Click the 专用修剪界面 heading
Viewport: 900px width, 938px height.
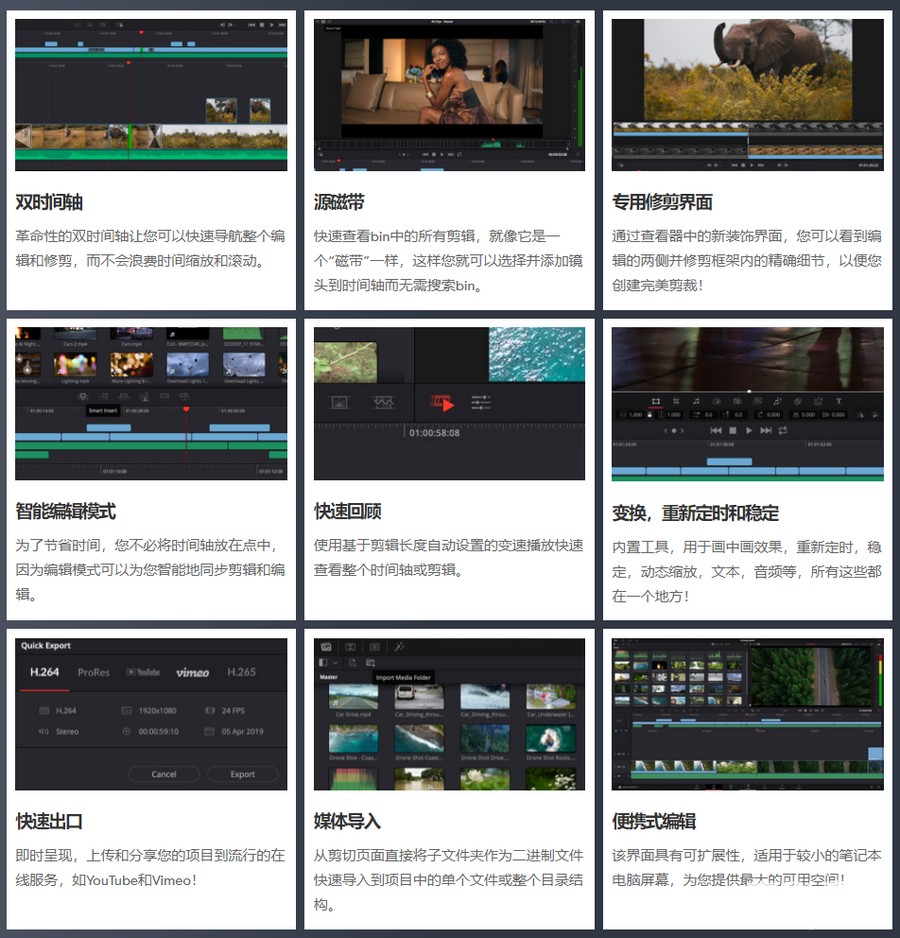click(662, 202)
